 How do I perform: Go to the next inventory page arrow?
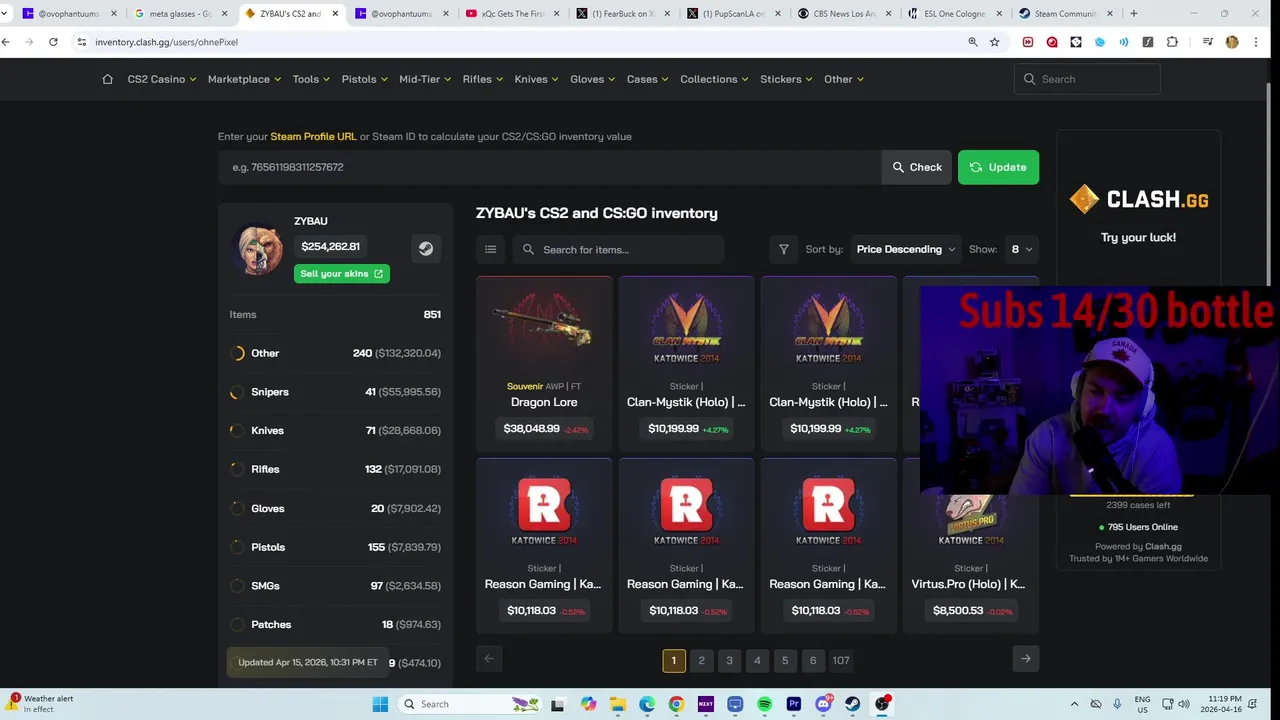pos(1026,658)
